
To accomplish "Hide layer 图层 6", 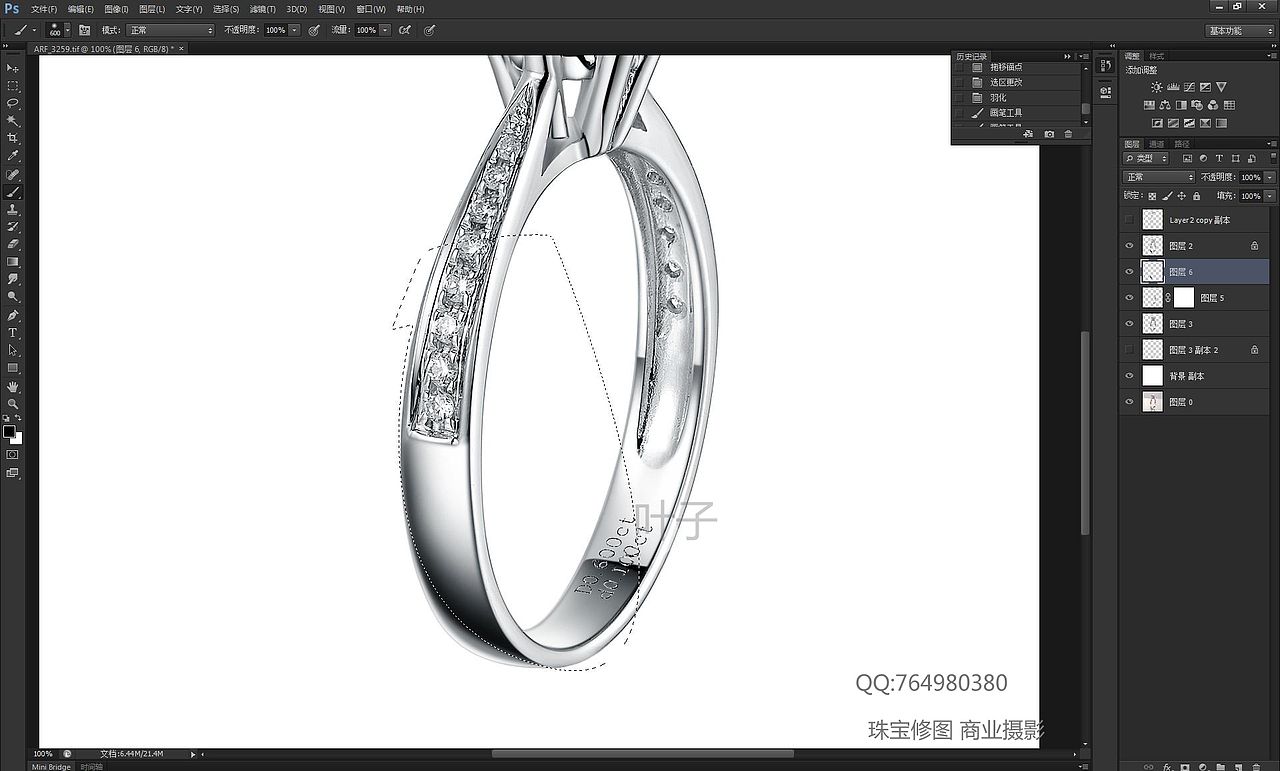I will (x=1129, y=272).
